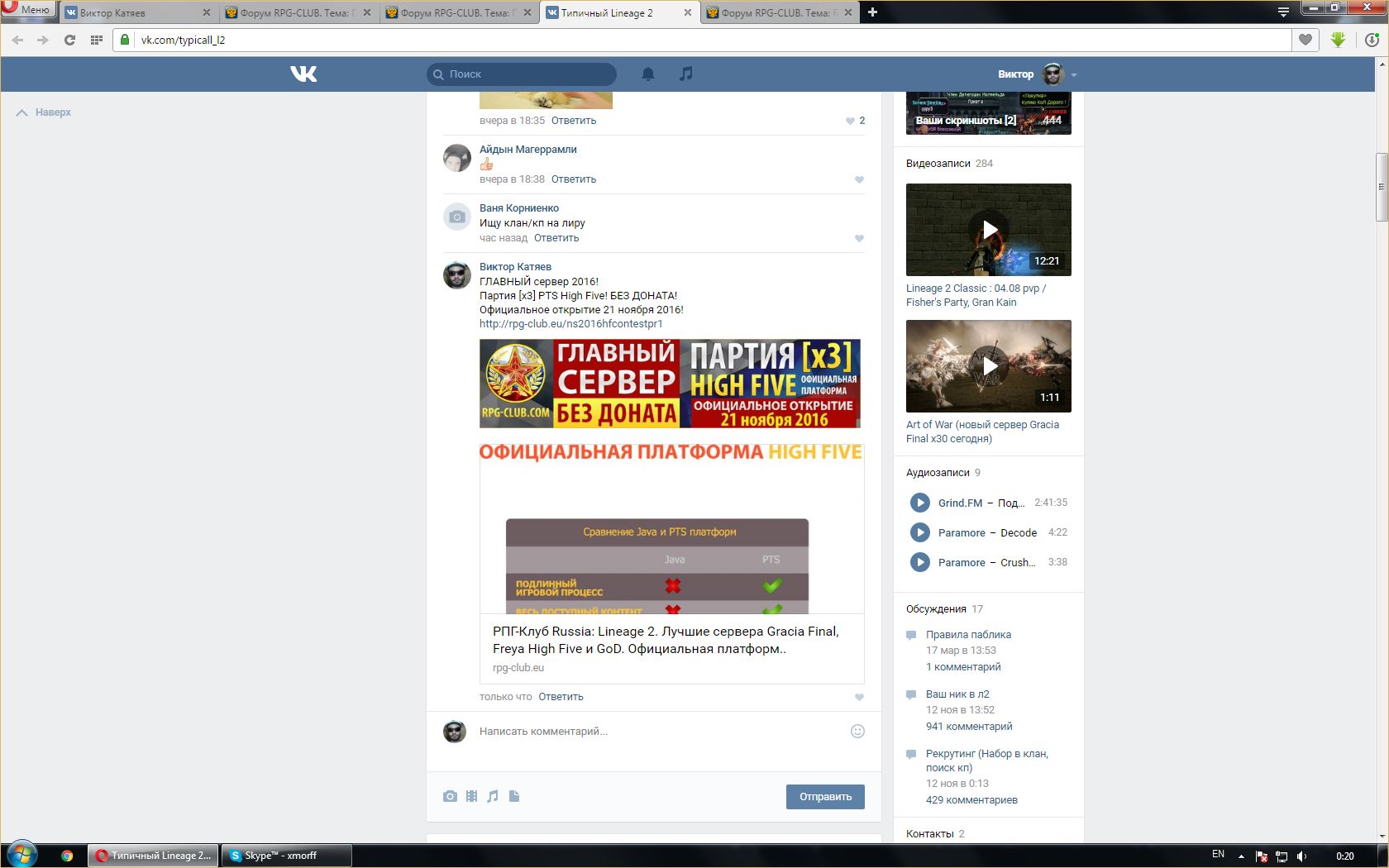Open Ваня Корниенко's profile name
The height and width of the screenshot is (868, 1389).
[519, 208]
